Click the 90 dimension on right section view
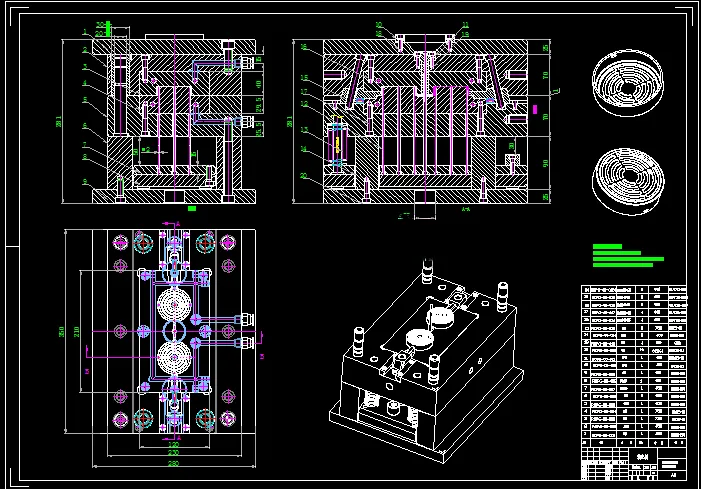701x489 pixels. pos(545,164)
